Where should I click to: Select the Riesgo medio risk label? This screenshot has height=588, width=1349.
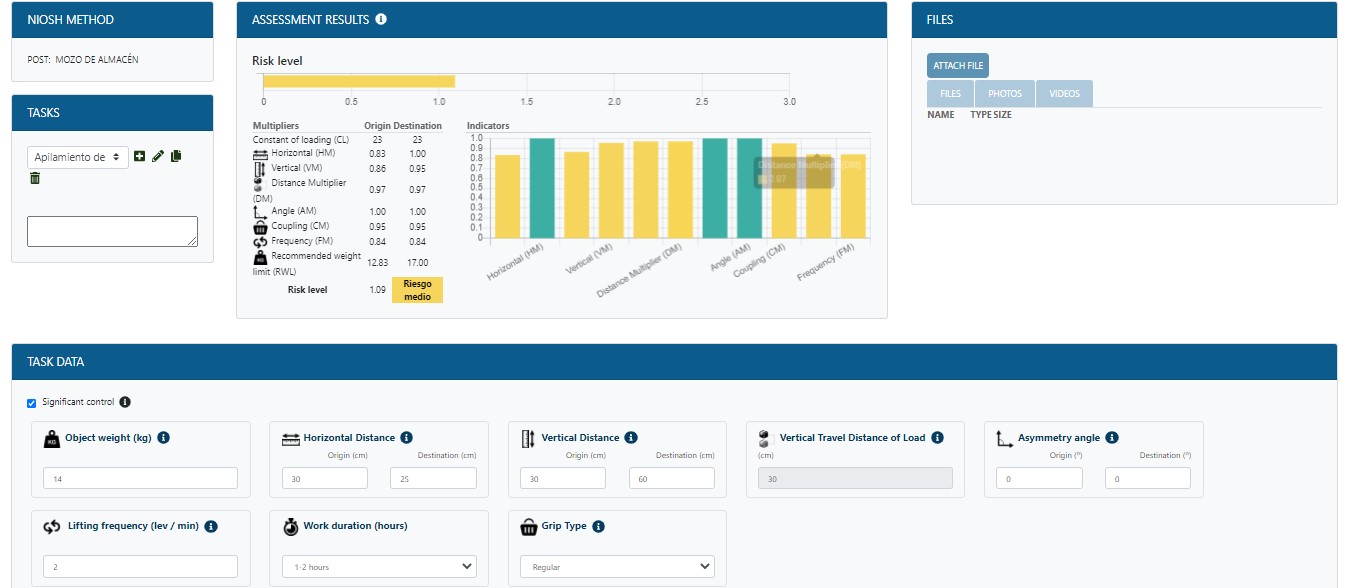tap(417, 292)
